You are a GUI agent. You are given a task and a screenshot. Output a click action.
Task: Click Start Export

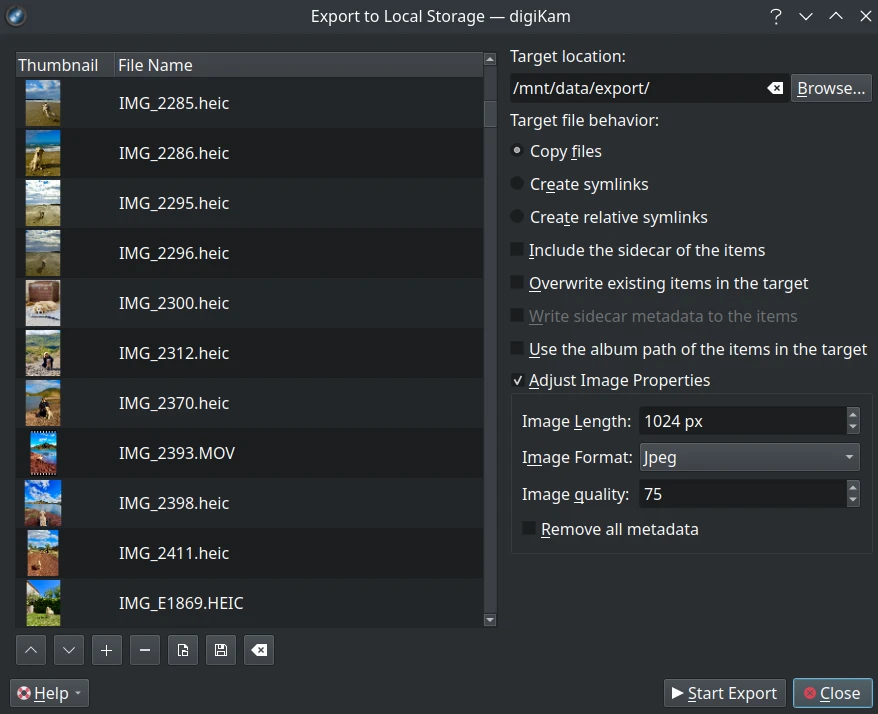click(x=724, y=692)
